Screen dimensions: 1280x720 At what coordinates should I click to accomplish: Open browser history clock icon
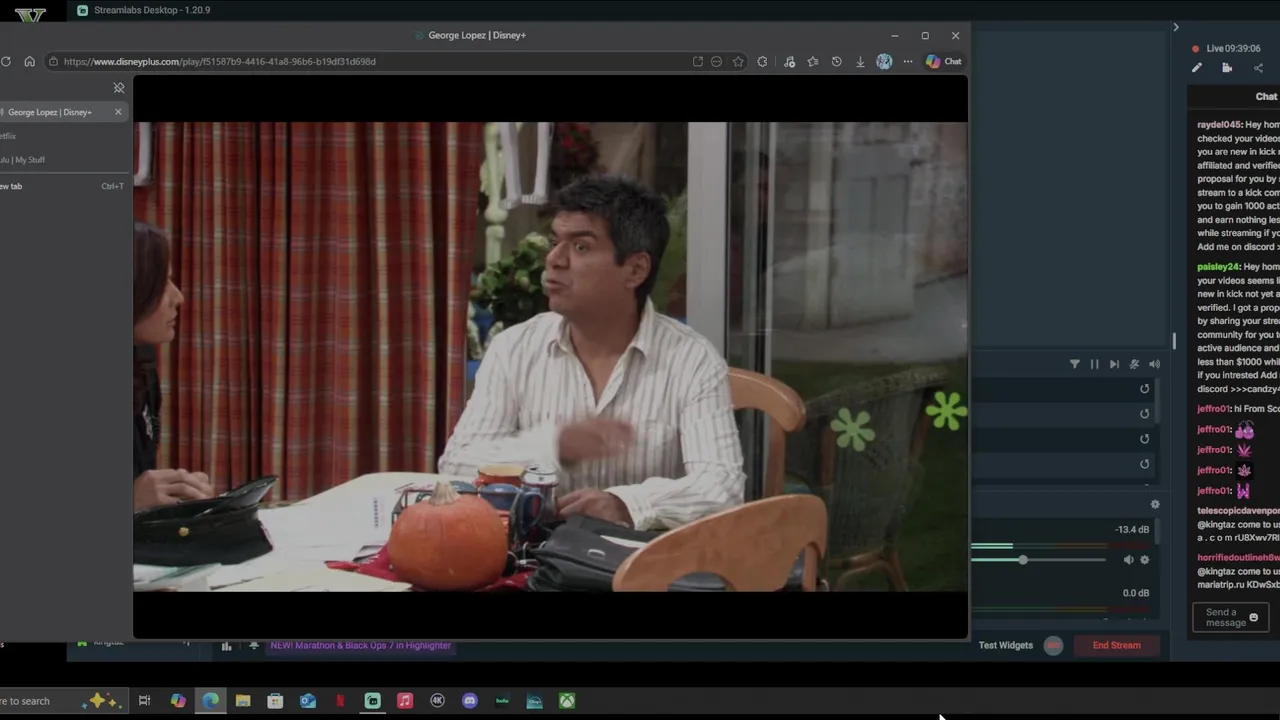click(x=837, y=62)
